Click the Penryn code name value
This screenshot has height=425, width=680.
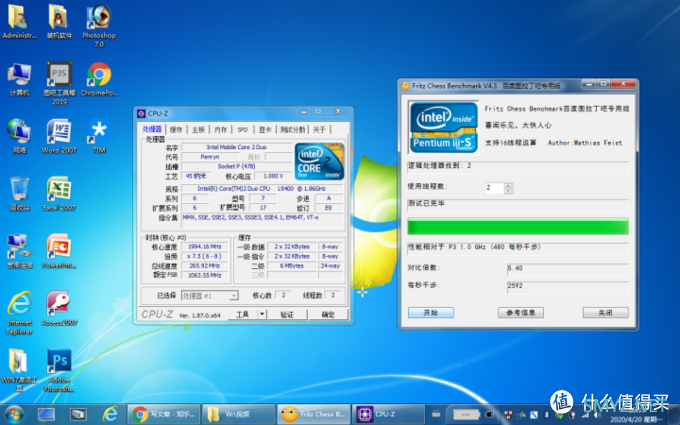click(x=210, y=157)
